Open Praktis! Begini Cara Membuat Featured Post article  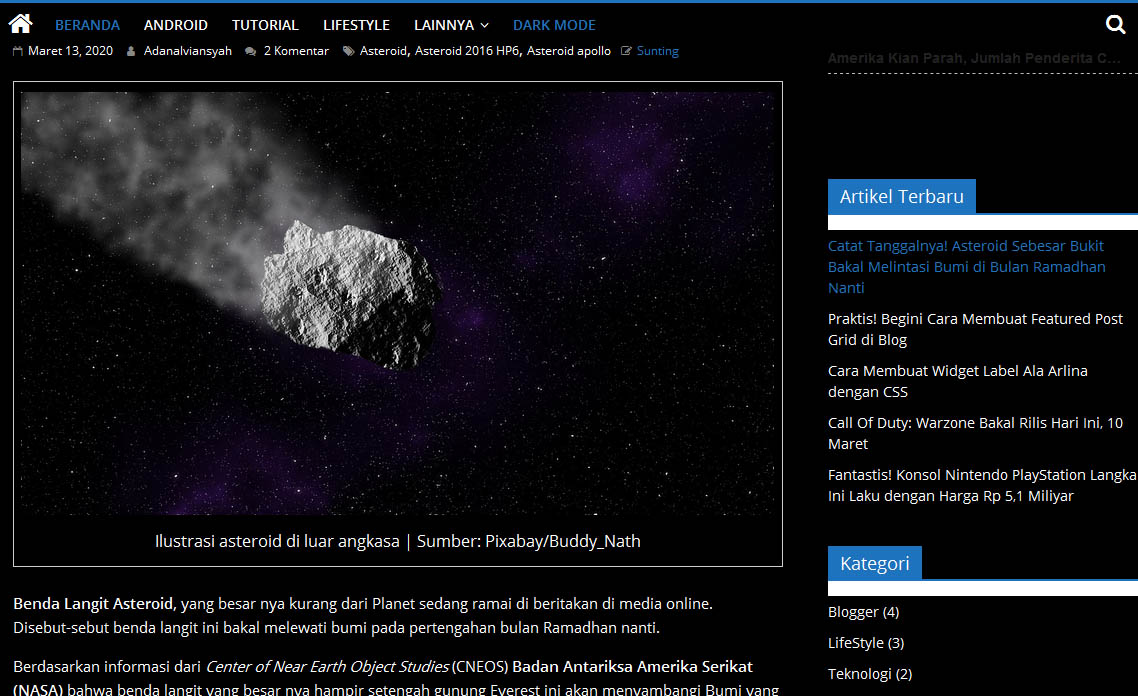[x=975, y=329]
